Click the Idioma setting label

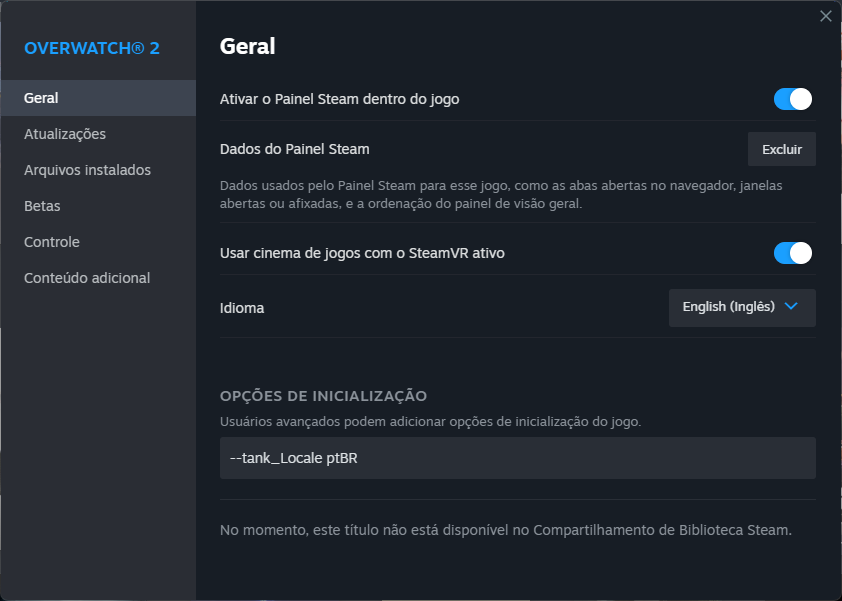tap(242, 308)
